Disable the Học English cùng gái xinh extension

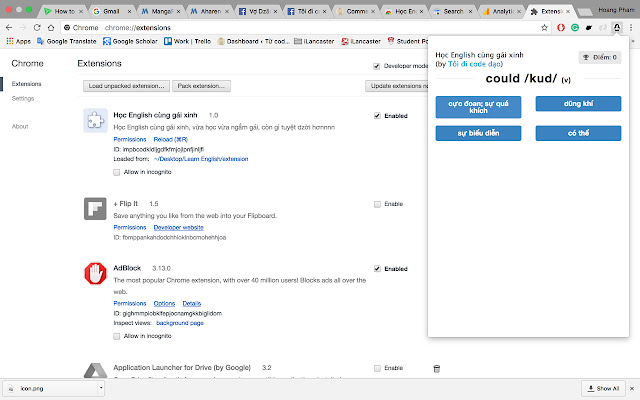point(377,116)
